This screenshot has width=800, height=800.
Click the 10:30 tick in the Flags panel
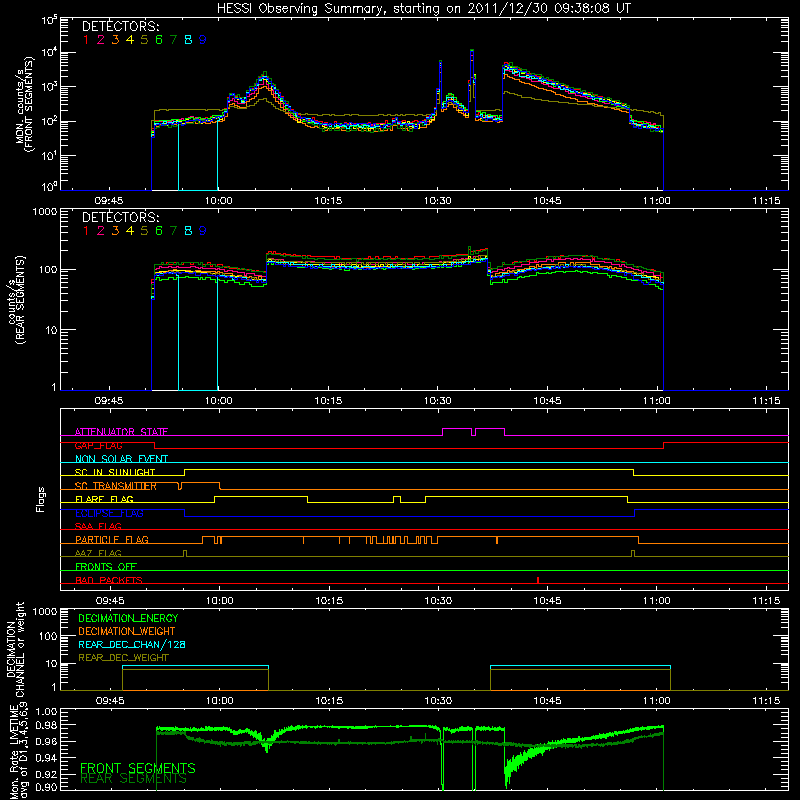pyautogui.click(x=438, y=601)
